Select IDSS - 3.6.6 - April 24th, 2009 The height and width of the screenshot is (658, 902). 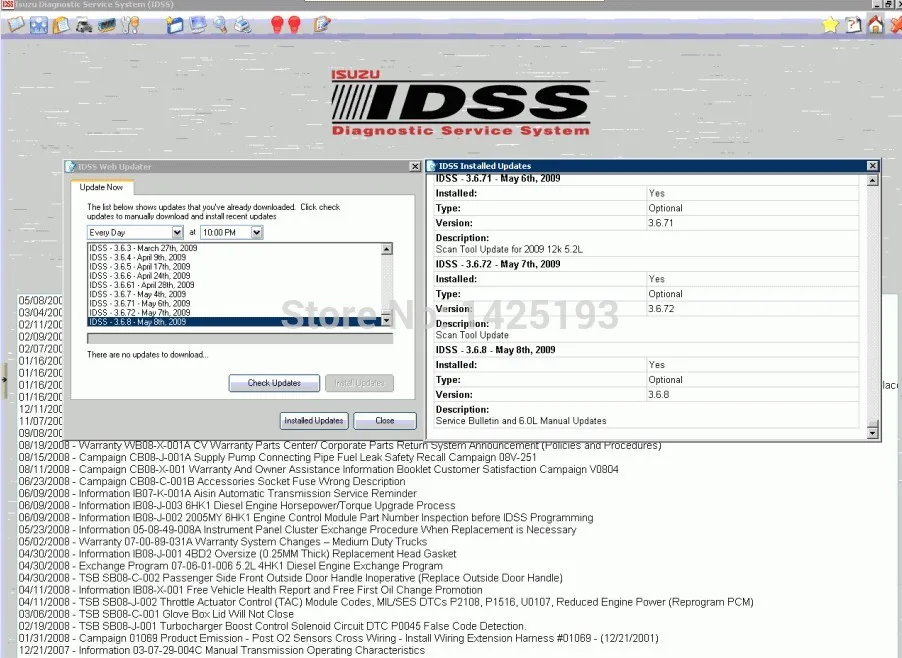[234, 276]
